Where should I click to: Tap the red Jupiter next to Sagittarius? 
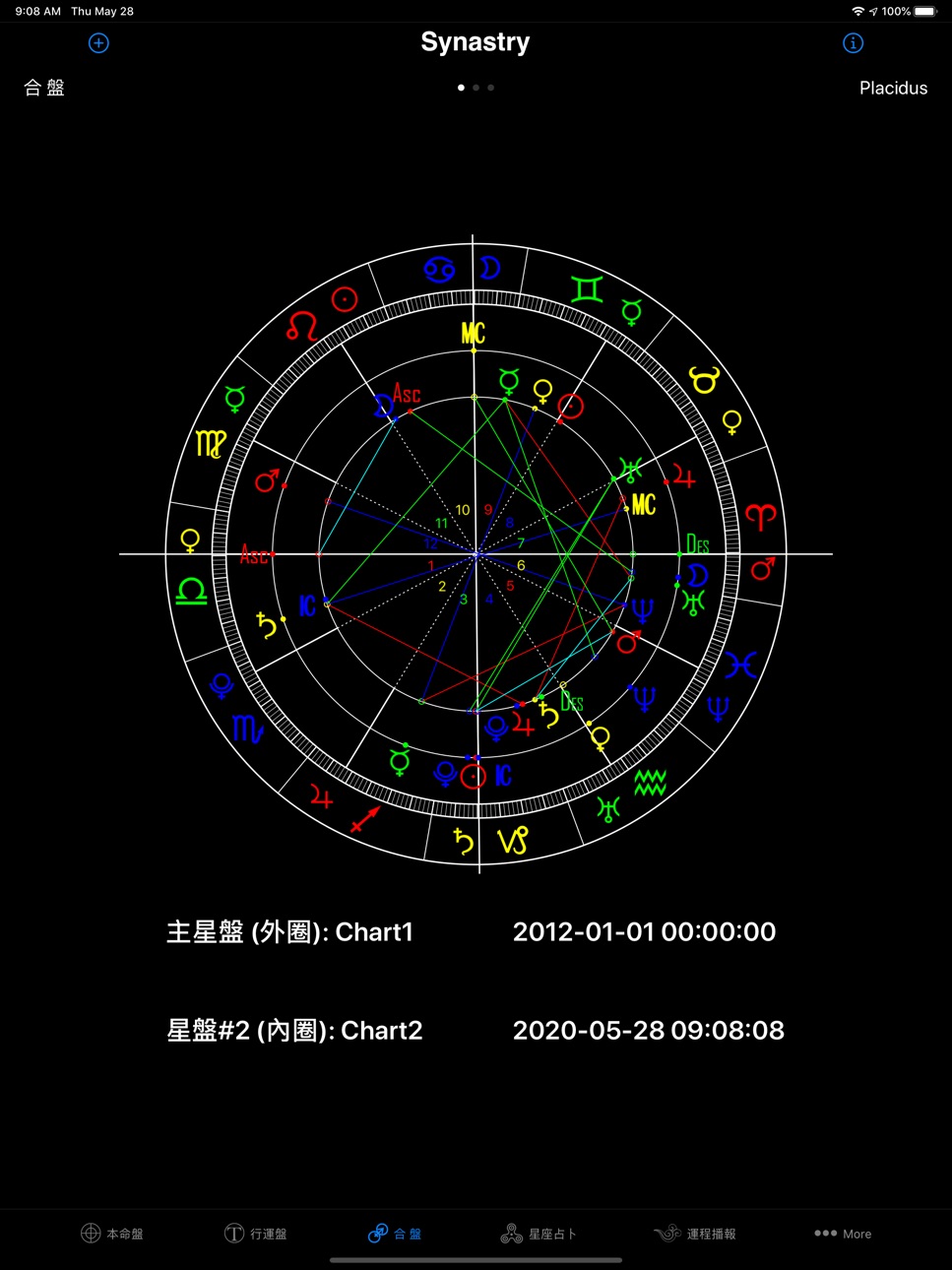pos(321,795)
